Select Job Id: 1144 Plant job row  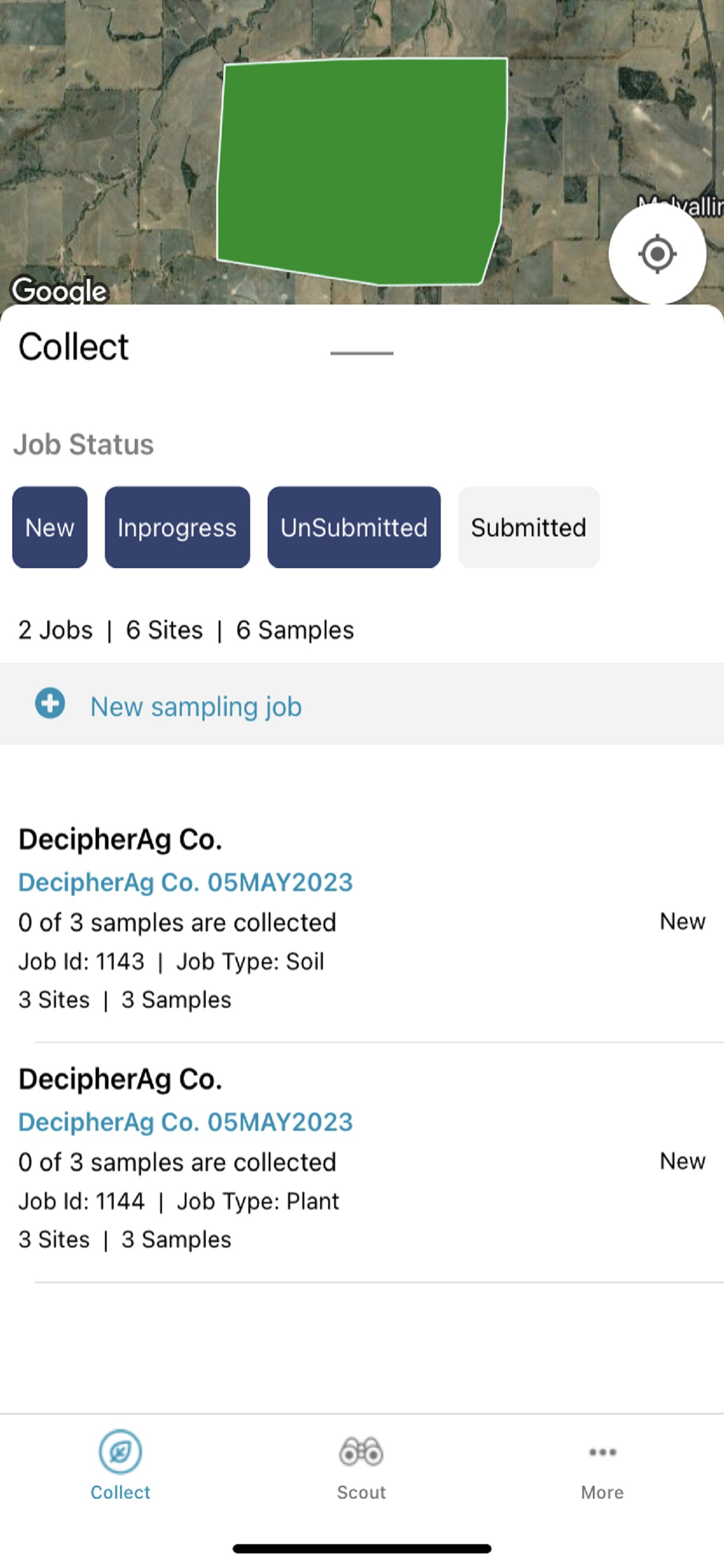click(x=362, y=1161)
